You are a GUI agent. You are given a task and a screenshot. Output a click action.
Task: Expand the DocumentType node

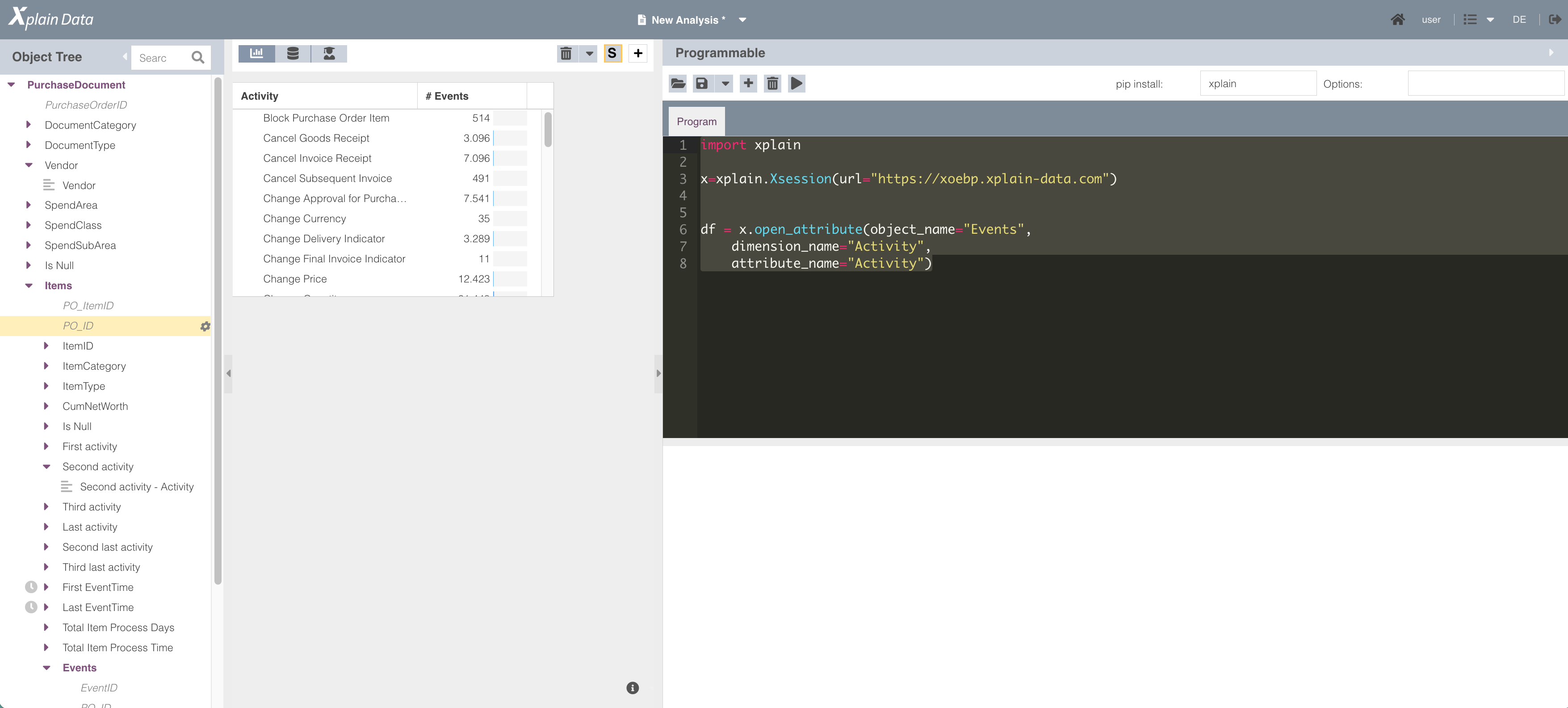coord(29,145)
